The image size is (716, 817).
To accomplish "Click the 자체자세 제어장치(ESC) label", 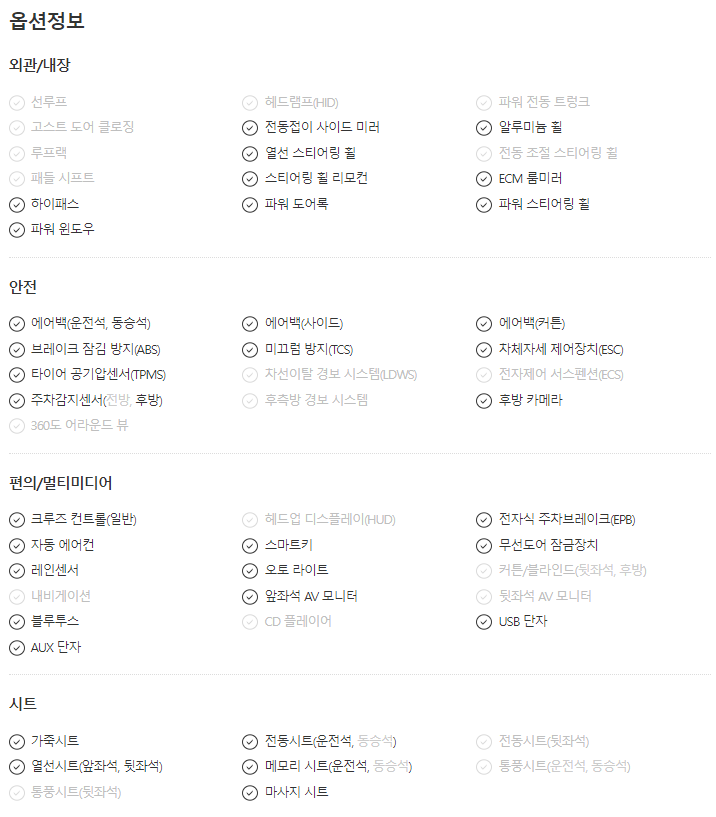I will coord(561,349).
